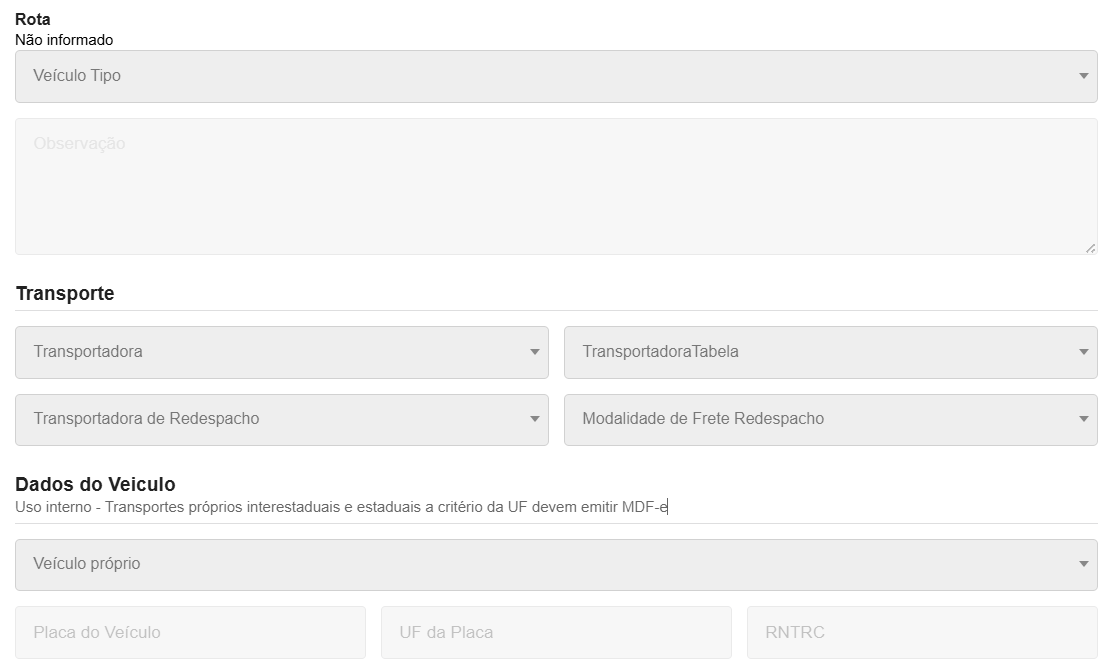Viewport: 1113px width, 669px height.
Task: Click the Transporte section heading
Action: point(65,294)
